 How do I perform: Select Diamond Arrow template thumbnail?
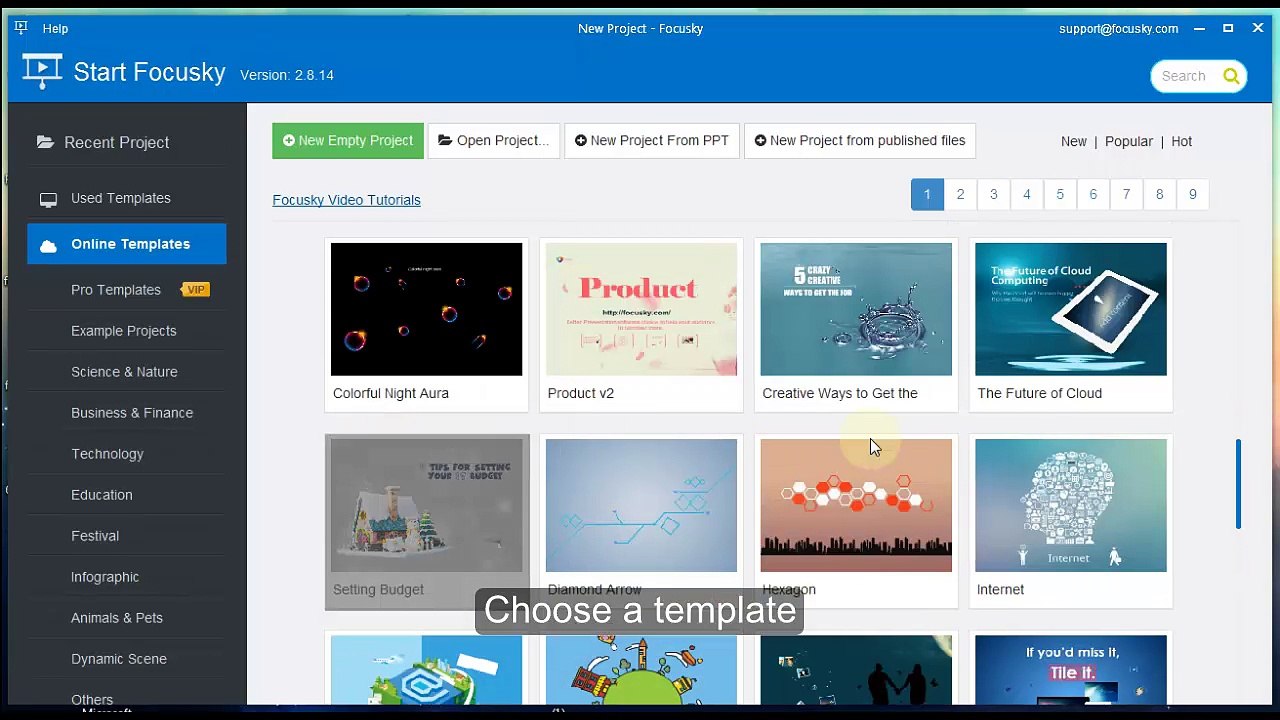[641, 505]
